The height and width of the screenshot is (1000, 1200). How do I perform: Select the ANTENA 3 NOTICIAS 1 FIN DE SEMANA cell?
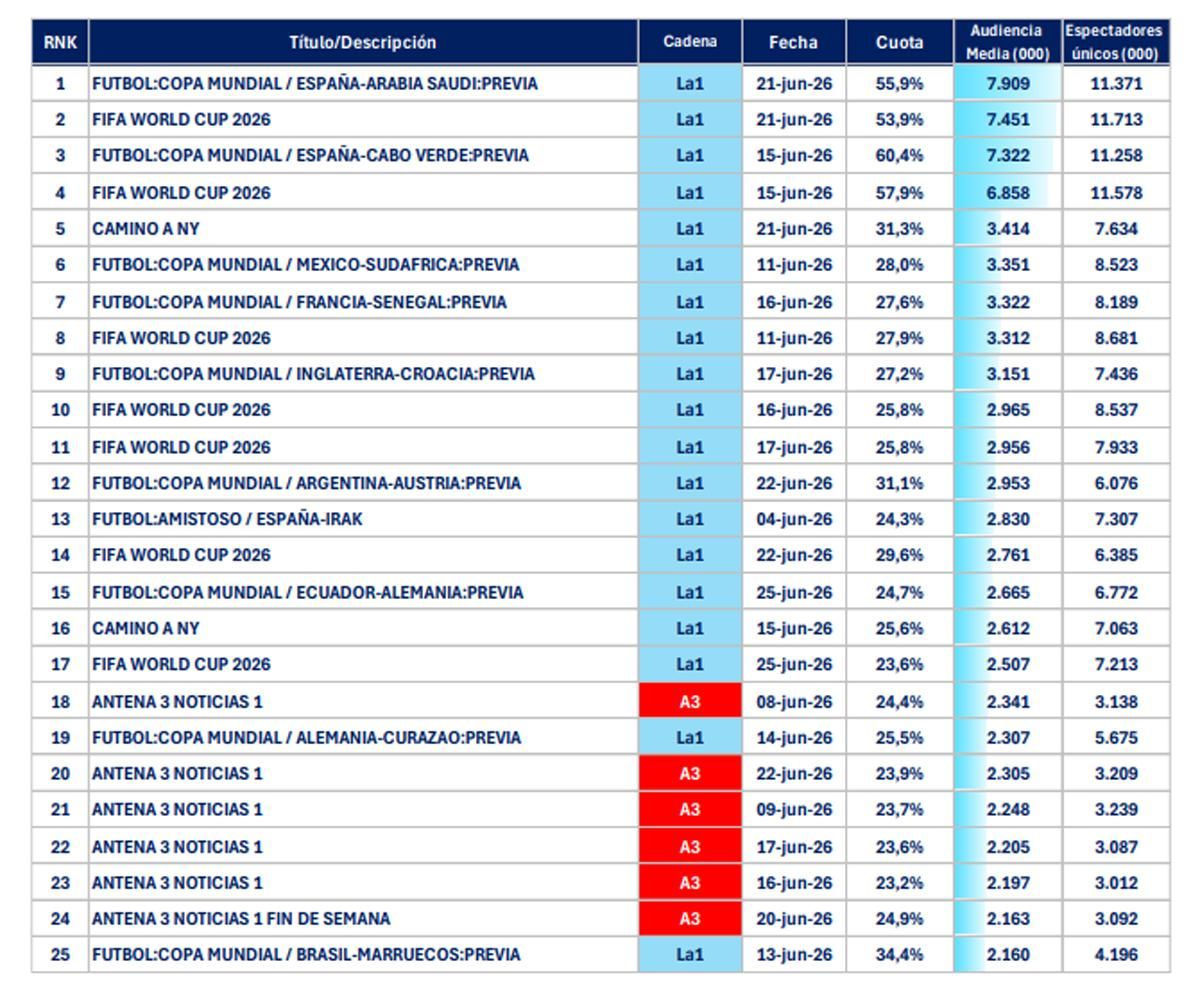point(363,919)
